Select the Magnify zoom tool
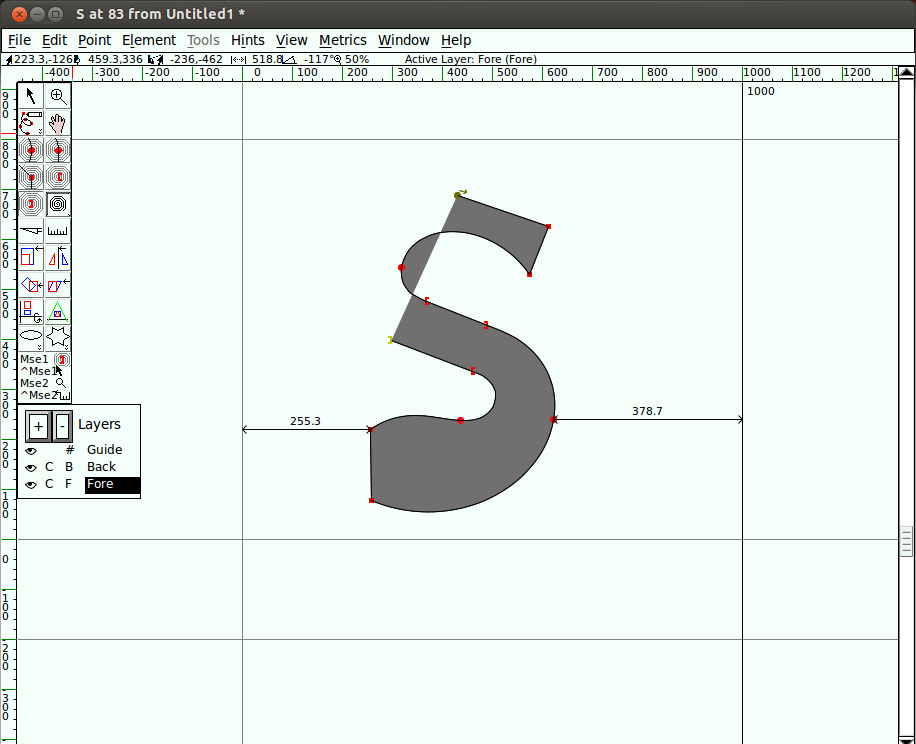Viewport: 916px width, 744px height. tap(58, 96)
